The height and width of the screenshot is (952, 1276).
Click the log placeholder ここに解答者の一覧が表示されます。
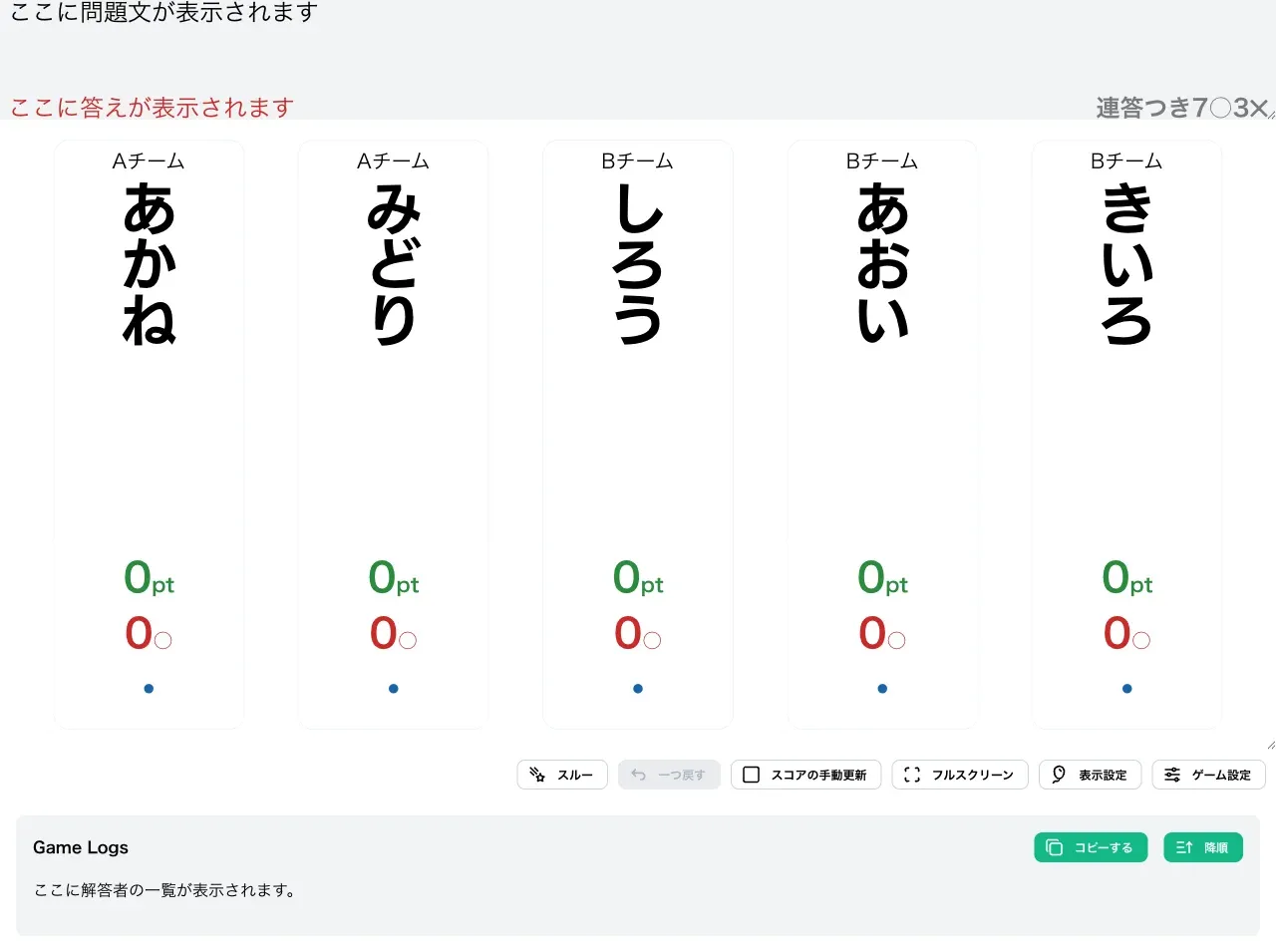click(166, 890)
